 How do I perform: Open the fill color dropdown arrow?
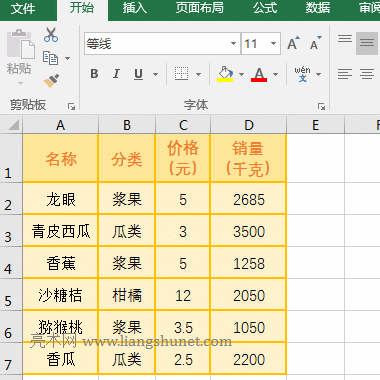(241, 74)
